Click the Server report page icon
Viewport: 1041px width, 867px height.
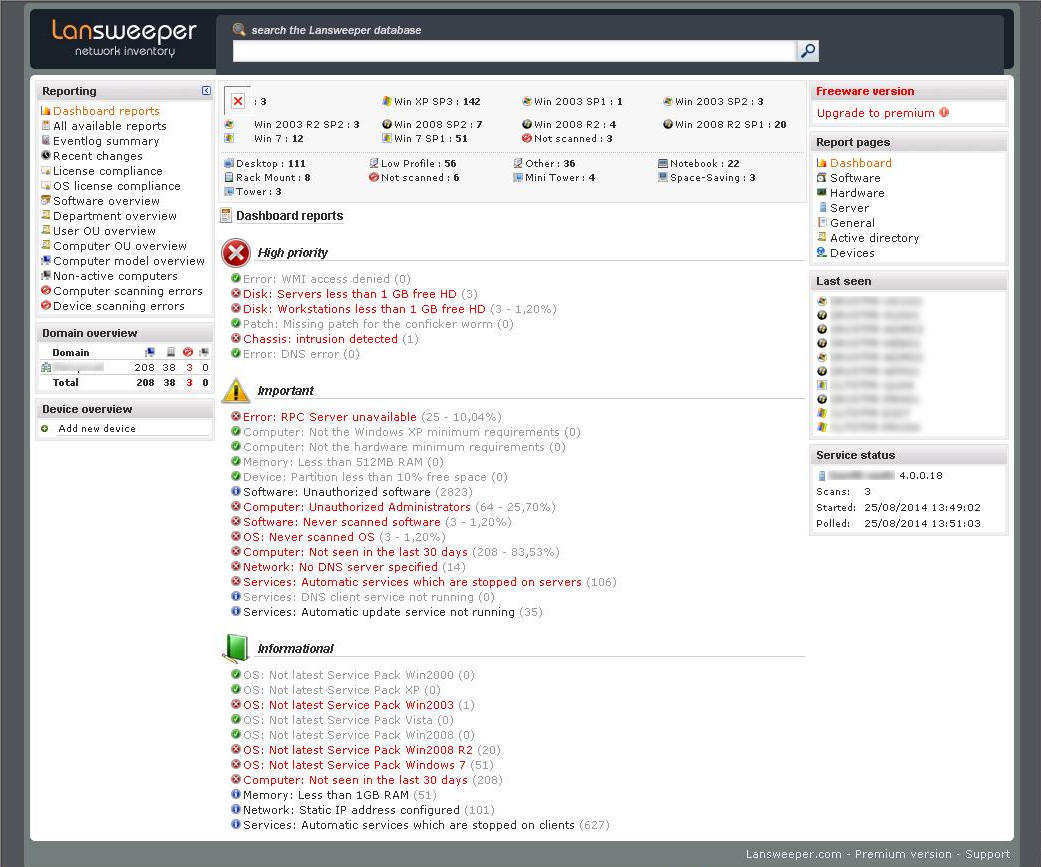[x=822, y=208]
